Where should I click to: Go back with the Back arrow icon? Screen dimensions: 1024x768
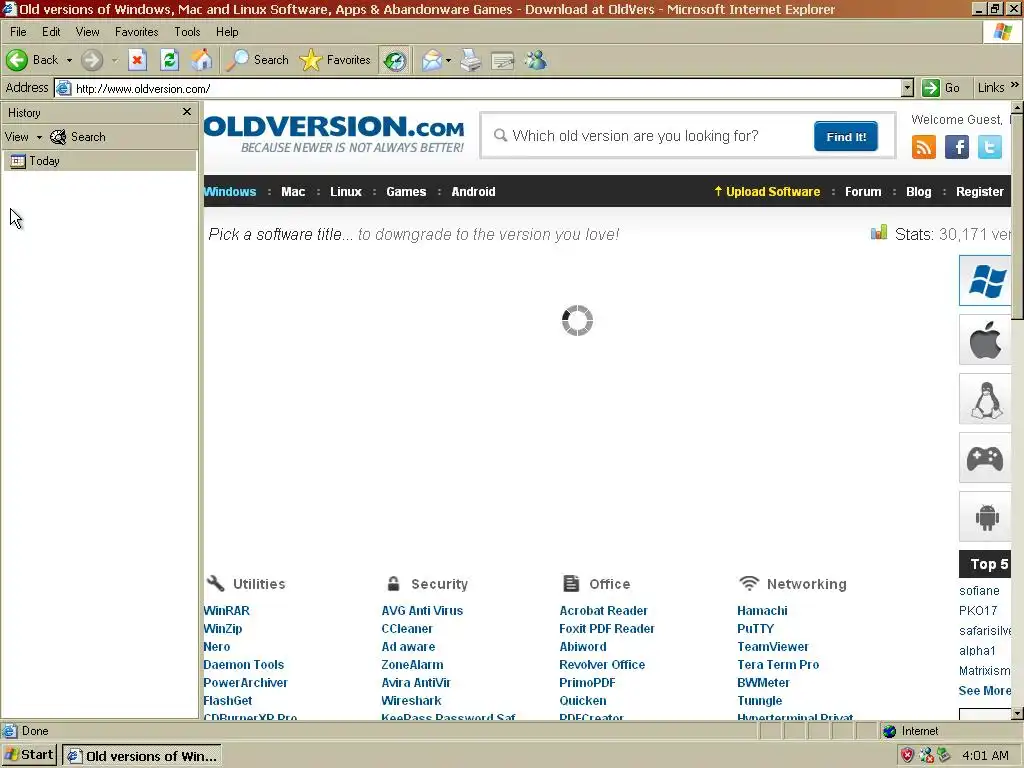click(17, 60)
